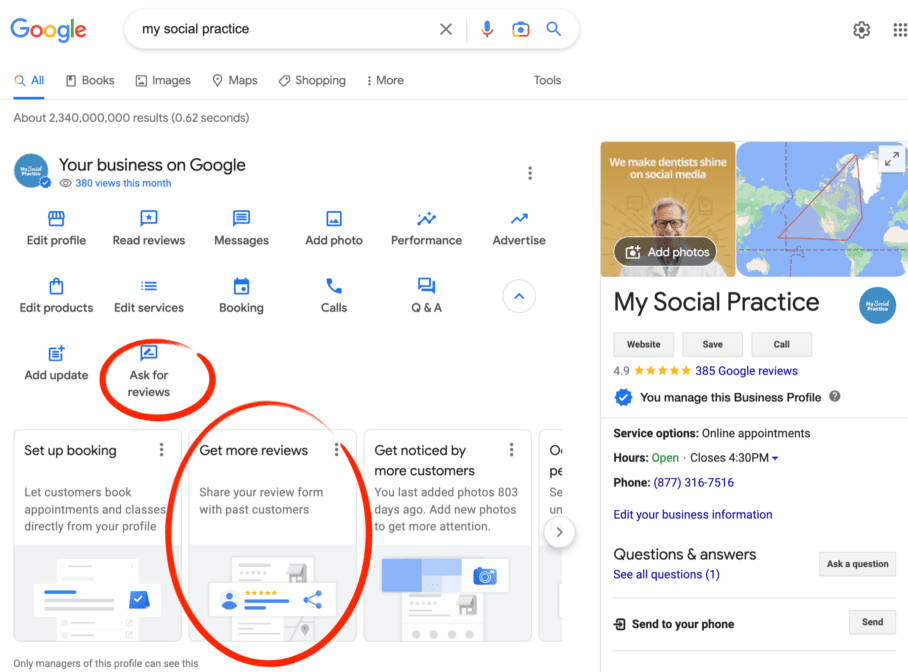Screen dimensions: 908x672
Task: Click Add update
Action: pos(56,363)
